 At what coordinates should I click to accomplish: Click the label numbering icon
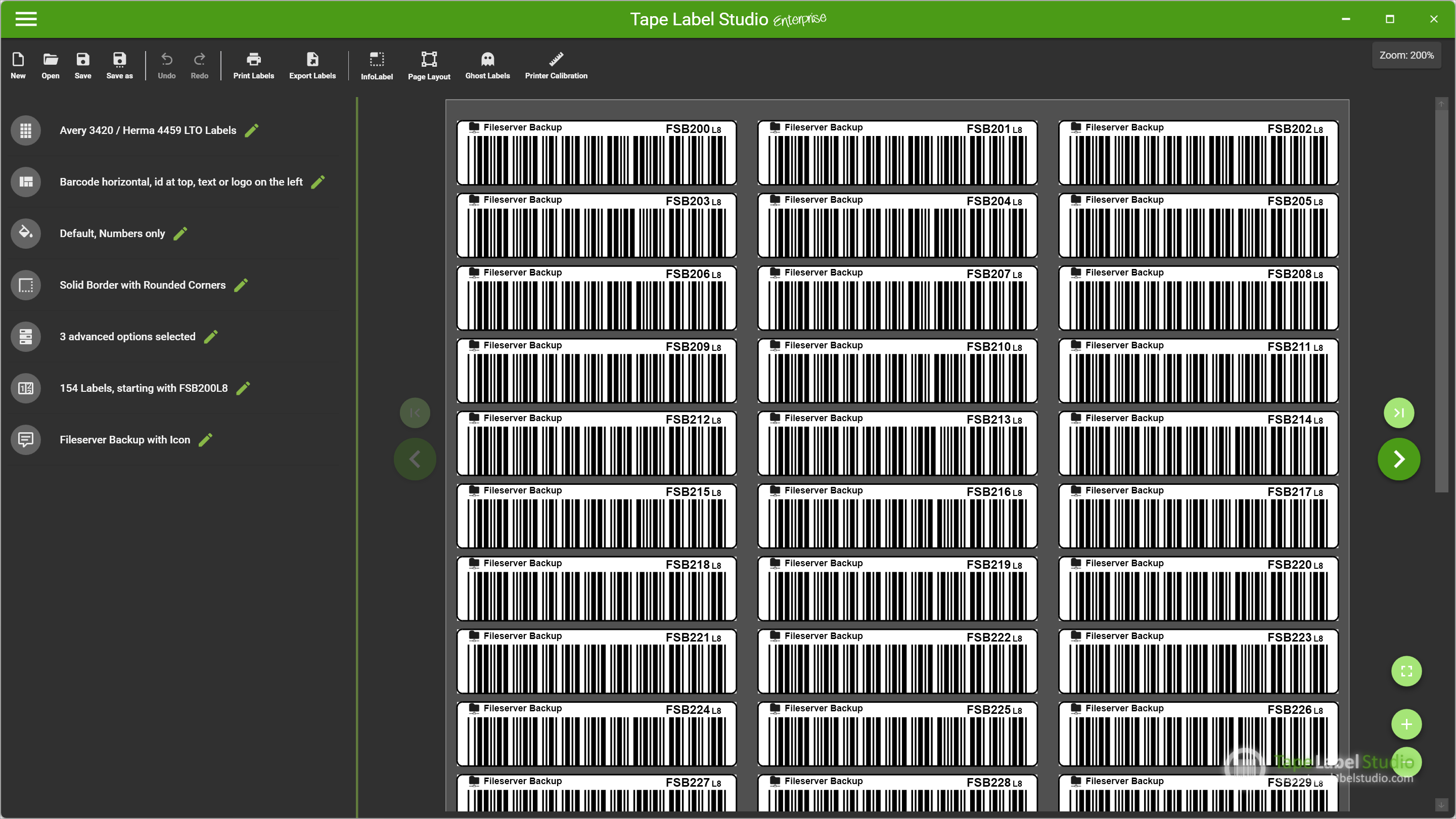tap(25, 388)
